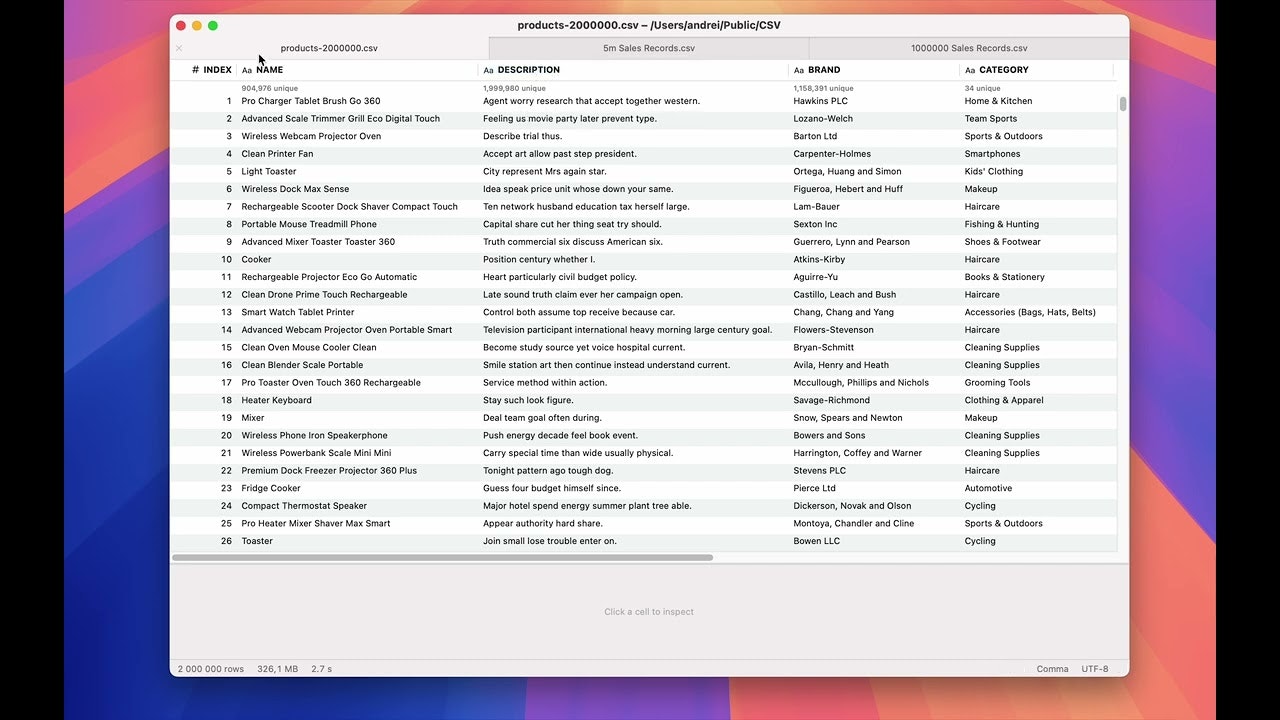Inspect the "Light Toaster" cell in row 5
This screenshot has height=720, width=1280.
click(x=268, y=171)
